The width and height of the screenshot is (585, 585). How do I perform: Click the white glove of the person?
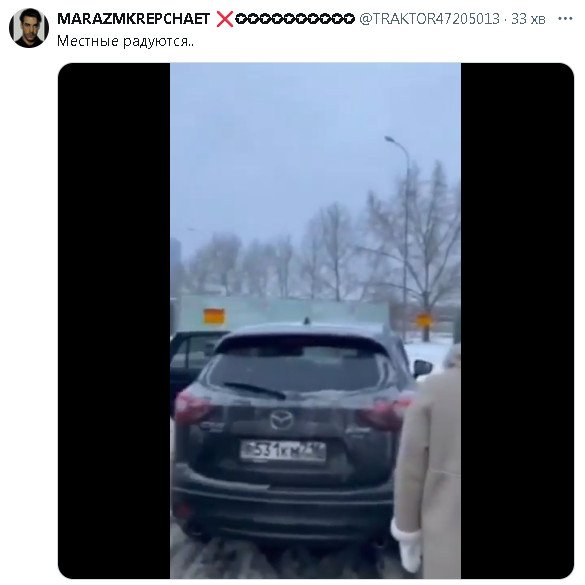(x=406, y=546)
